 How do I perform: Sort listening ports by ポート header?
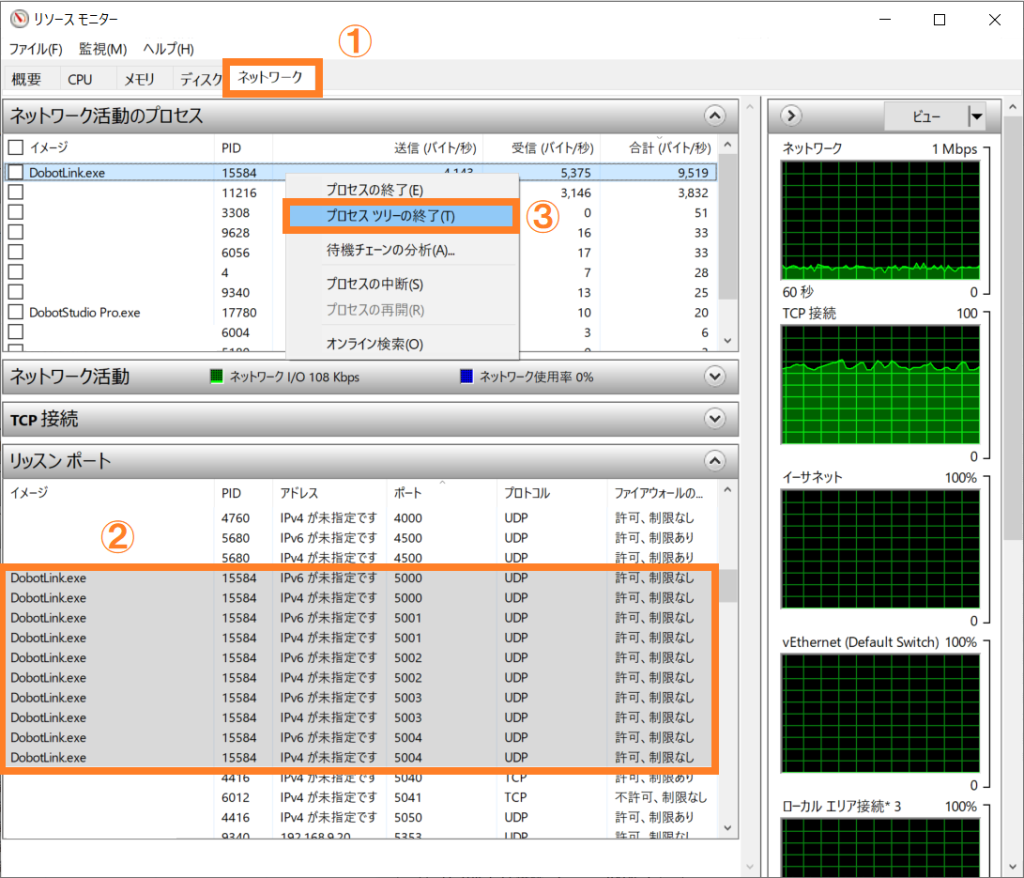(441, 493)
